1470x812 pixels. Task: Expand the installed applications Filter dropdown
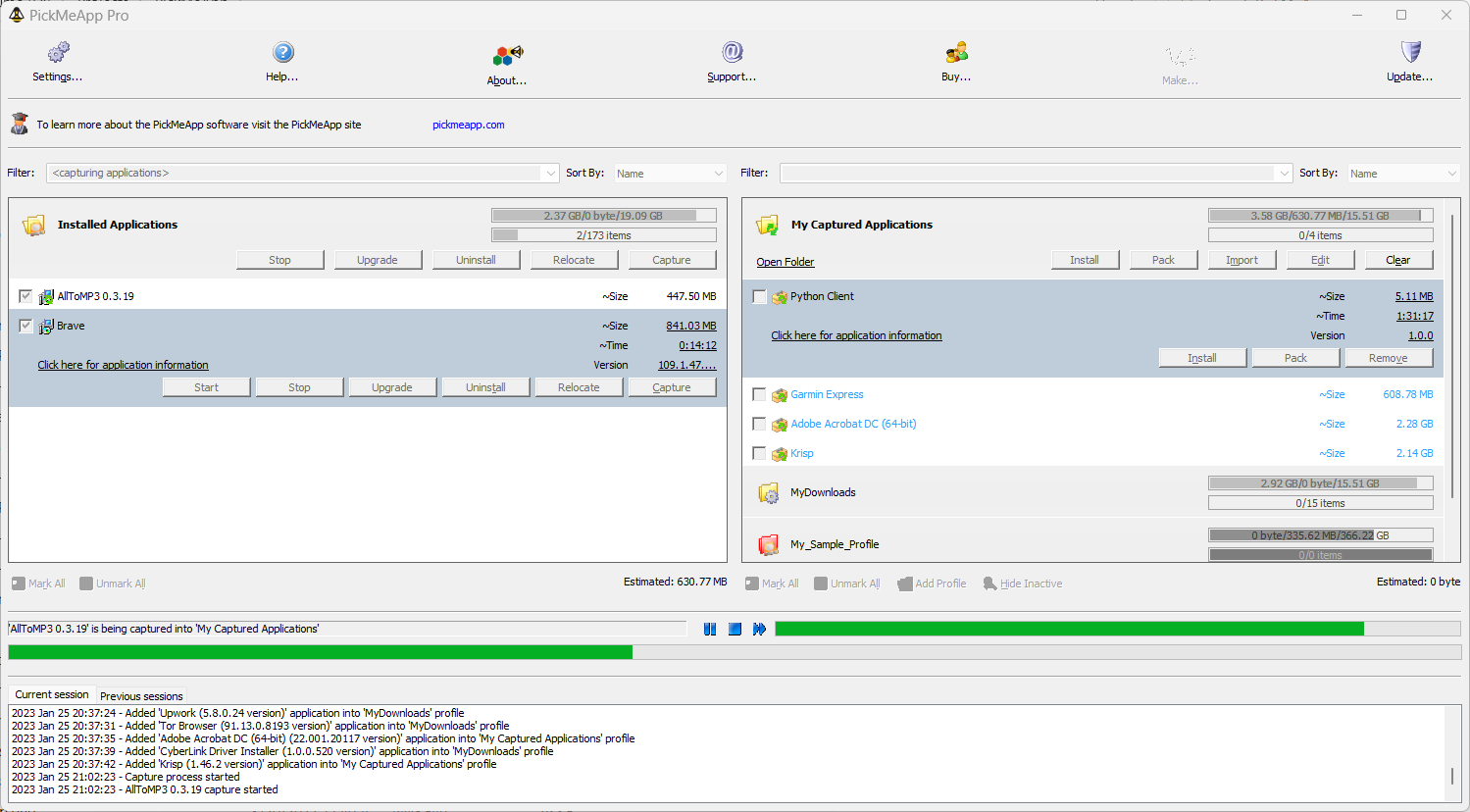550,174
